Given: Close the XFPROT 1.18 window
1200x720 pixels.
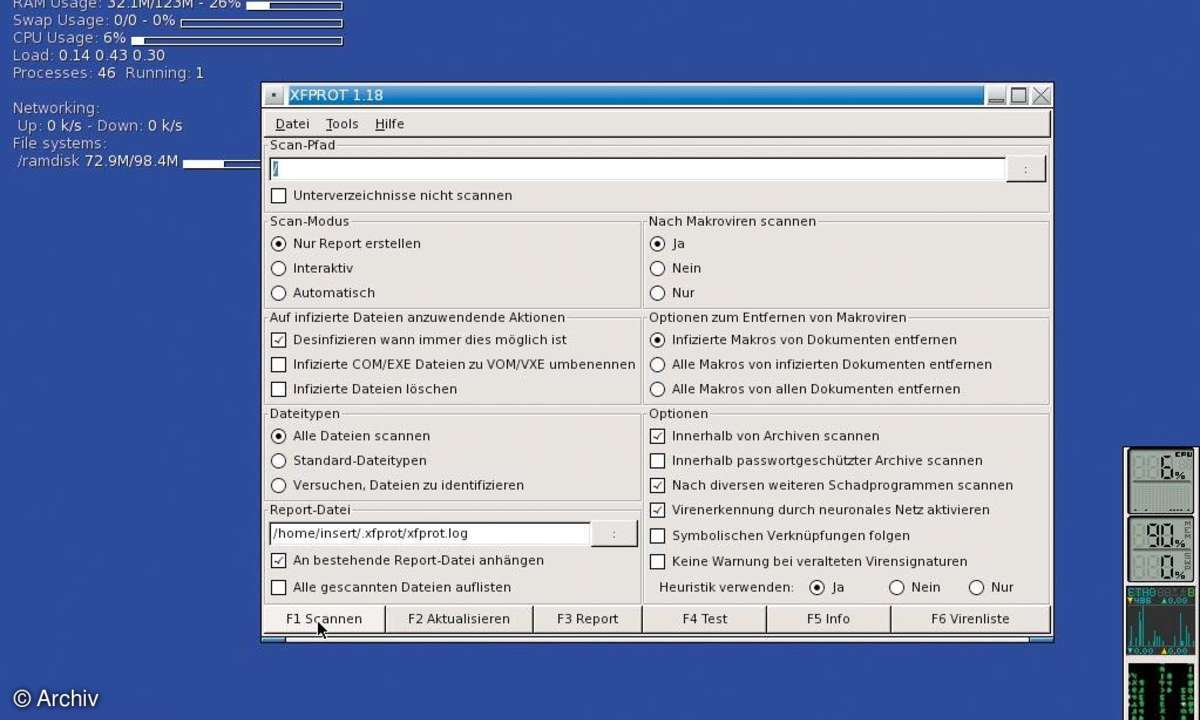Looking at the screenshot, I should (1041, 96).
